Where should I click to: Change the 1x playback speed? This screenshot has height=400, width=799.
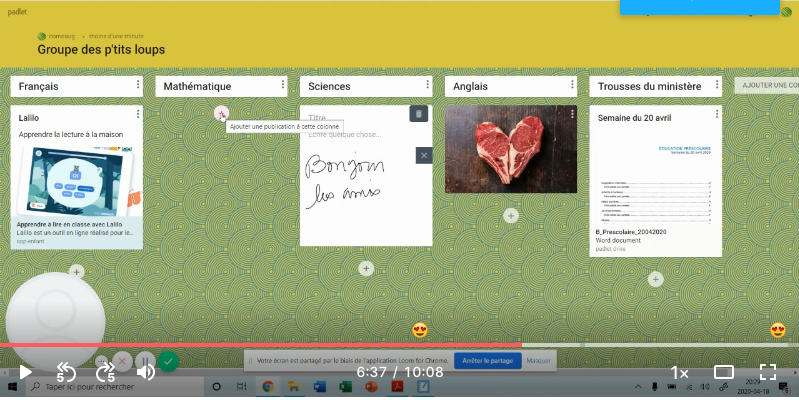point(679,373)
